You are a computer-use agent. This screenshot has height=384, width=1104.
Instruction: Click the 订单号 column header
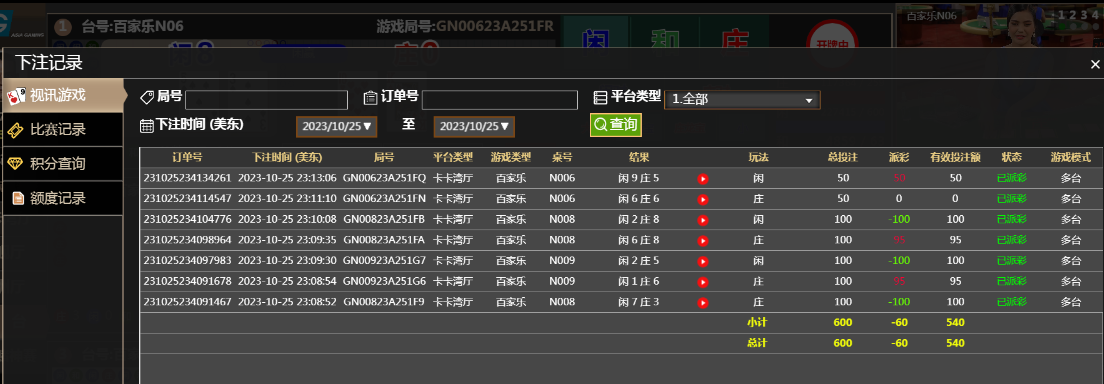point(187,156)
